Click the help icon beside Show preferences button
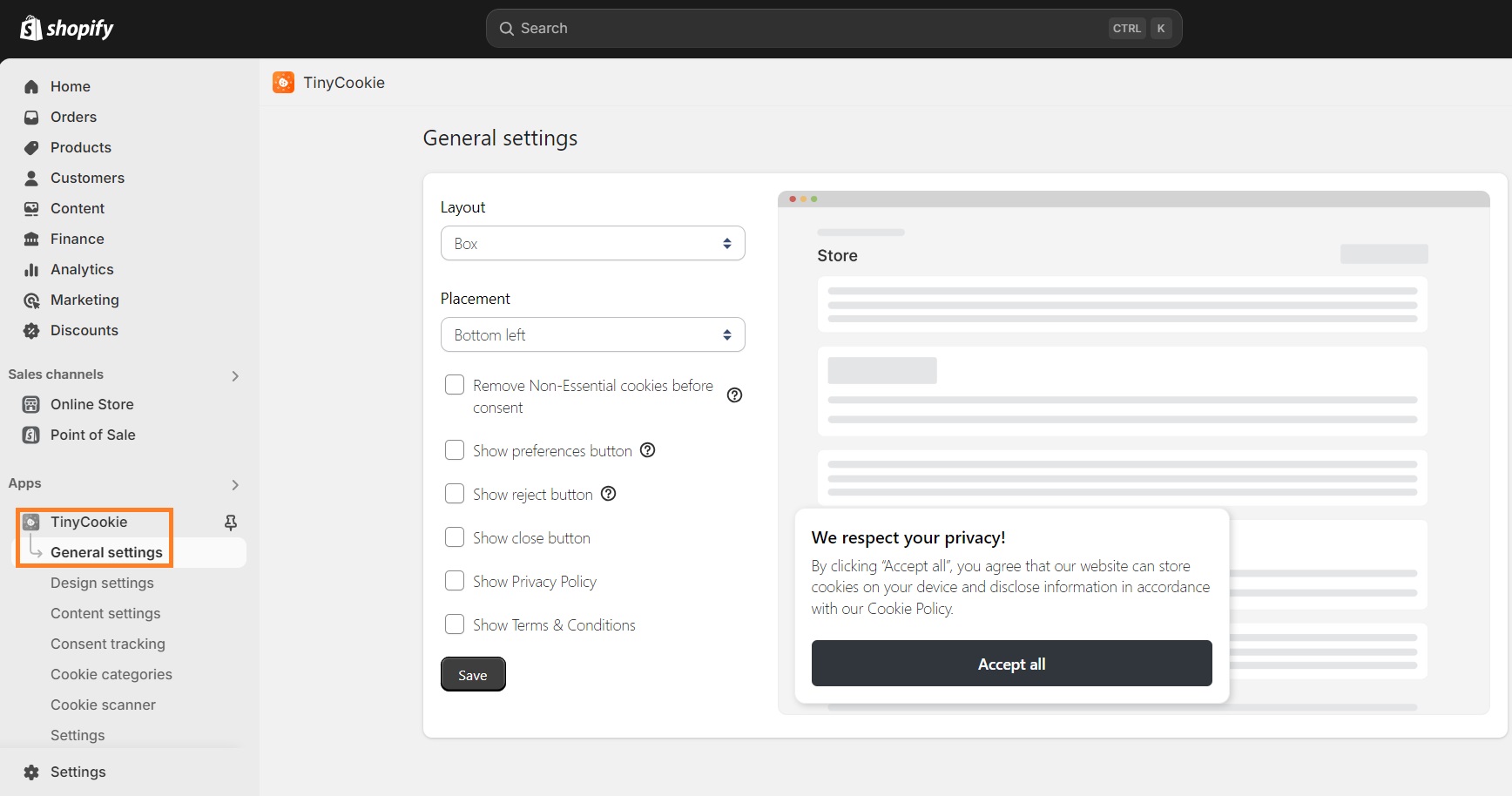This screenshot has height=796, width=1512. pos(646,450)
